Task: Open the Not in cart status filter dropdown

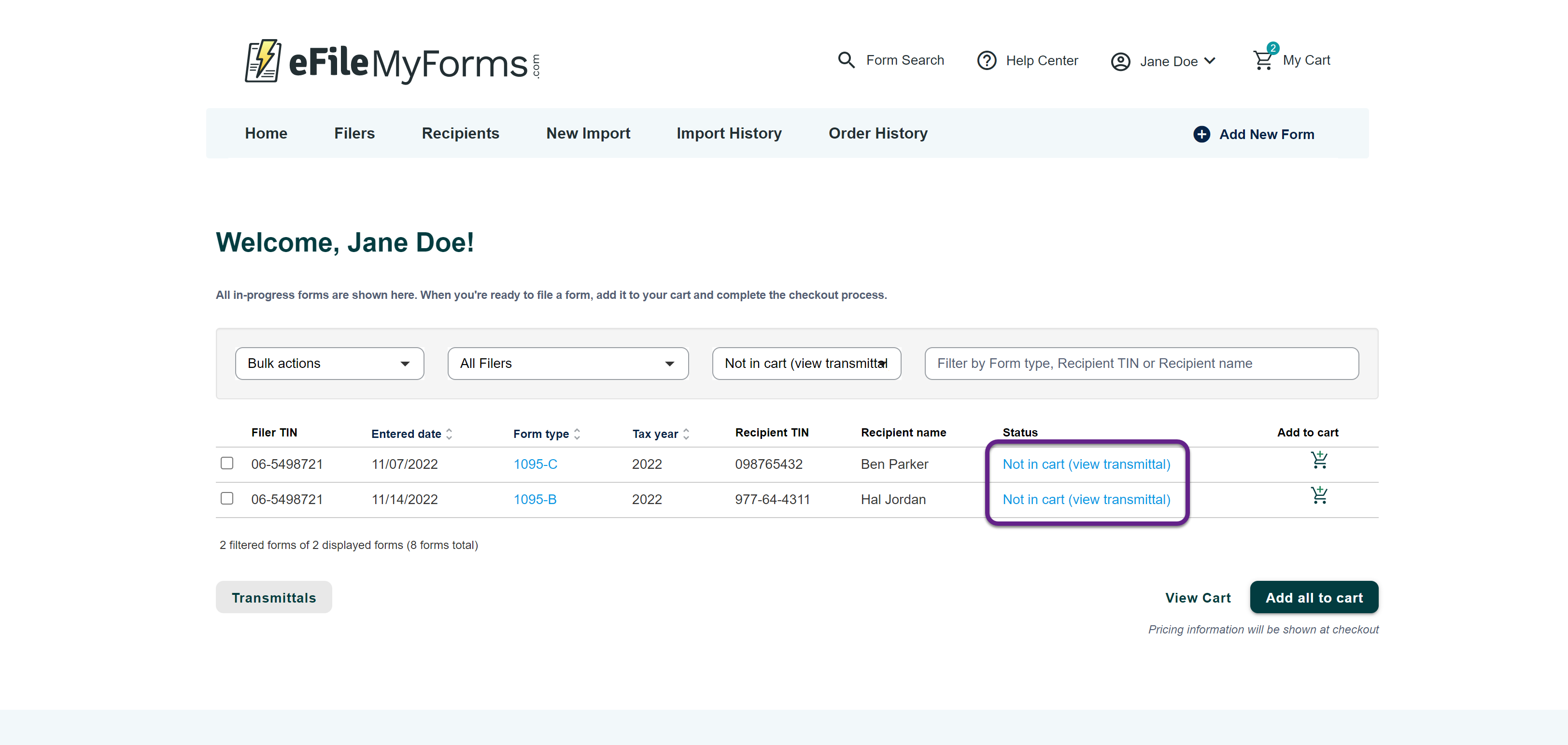Action: 806,364
